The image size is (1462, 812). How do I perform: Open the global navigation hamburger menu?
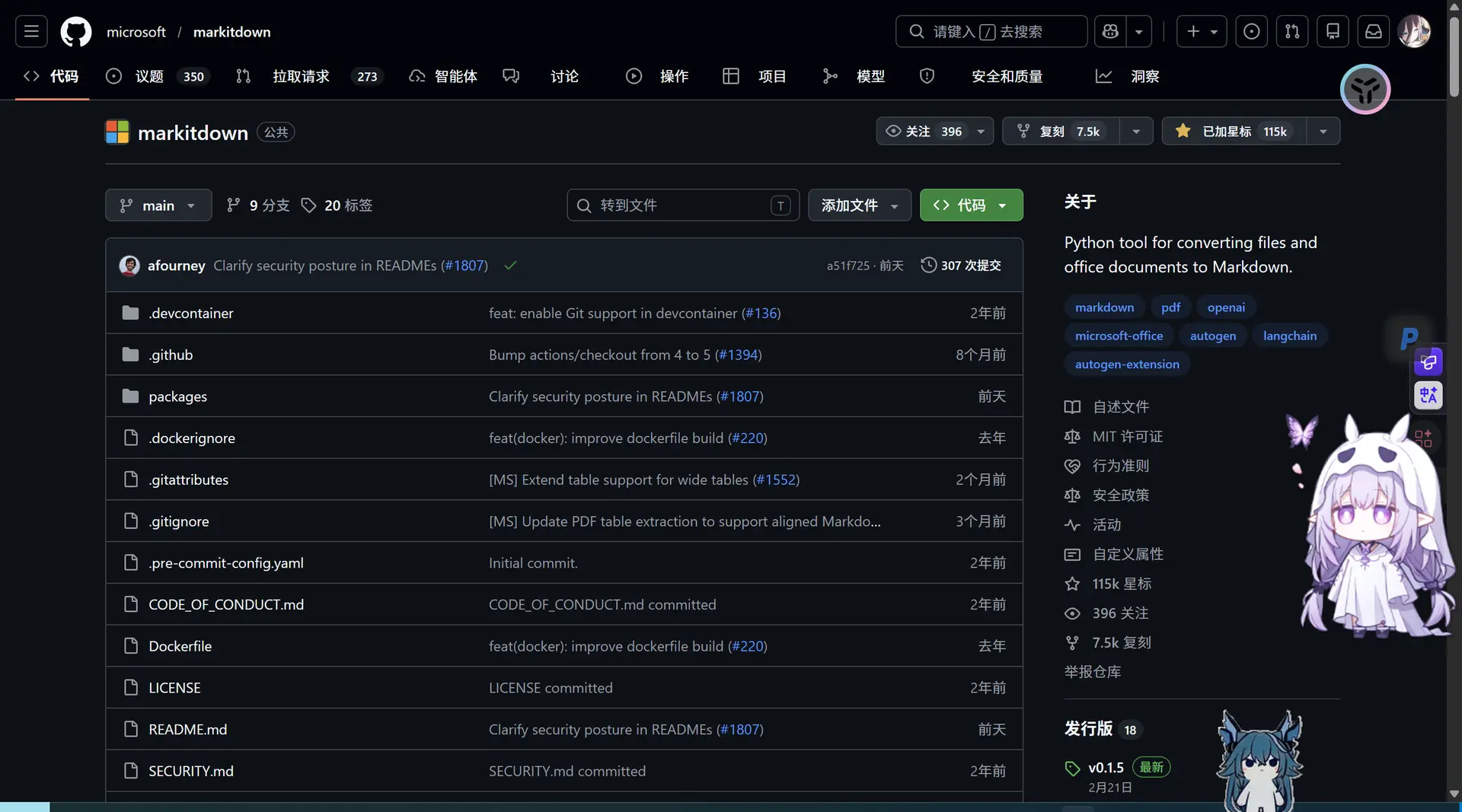click(31, 31)
